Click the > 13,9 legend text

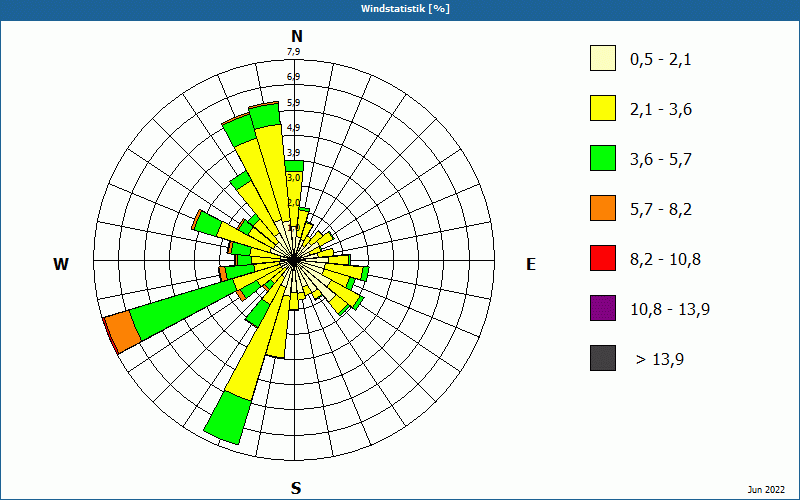click(660, 360)
